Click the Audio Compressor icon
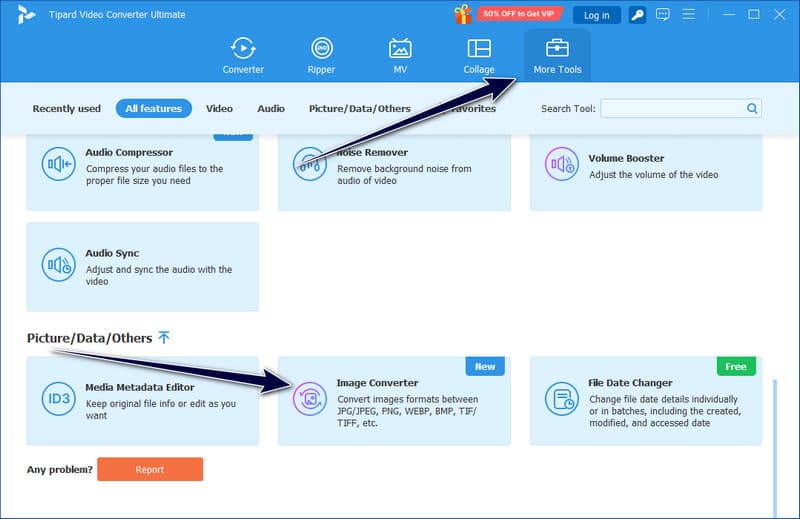 59,164
